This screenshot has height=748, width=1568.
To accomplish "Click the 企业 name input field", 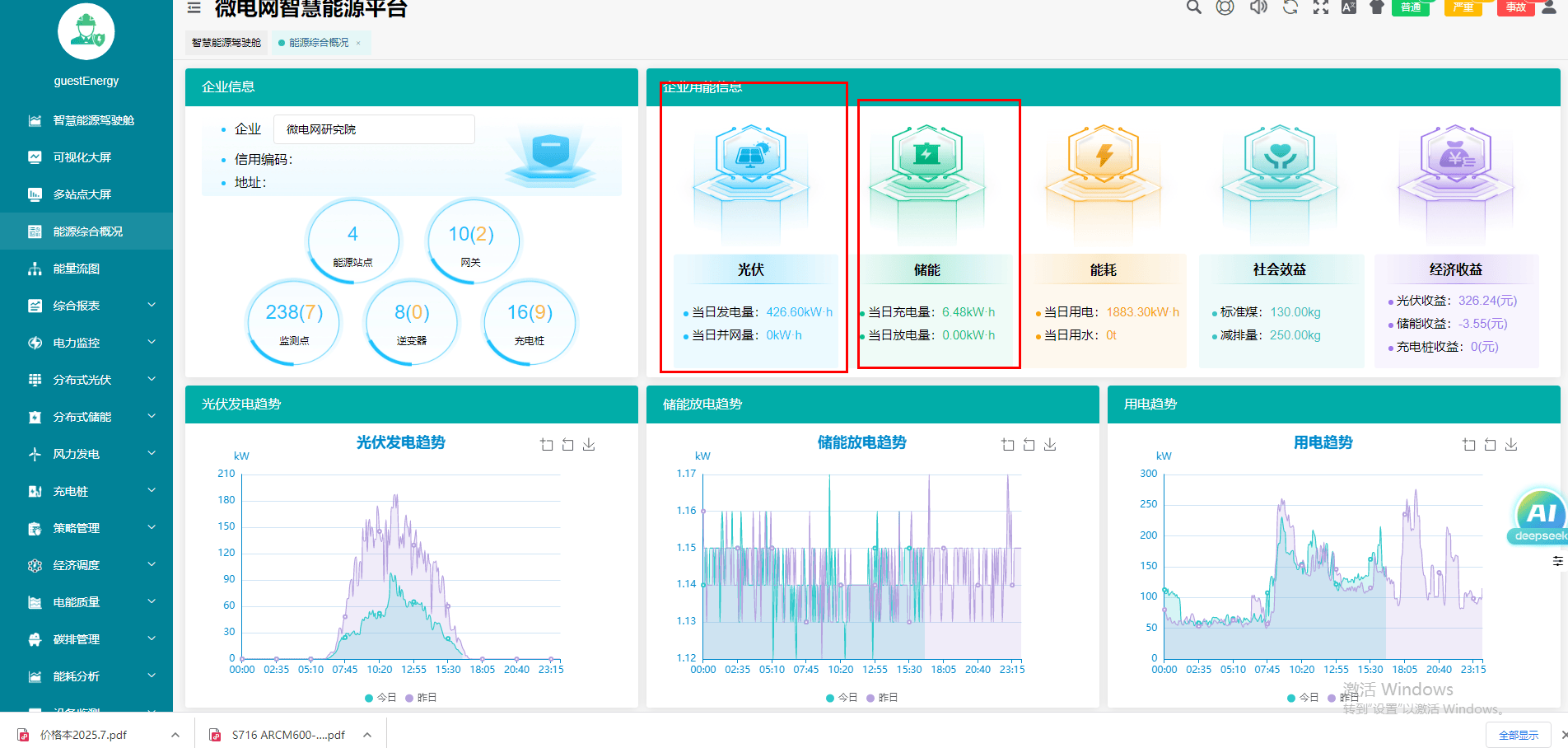I will (374, 129).
